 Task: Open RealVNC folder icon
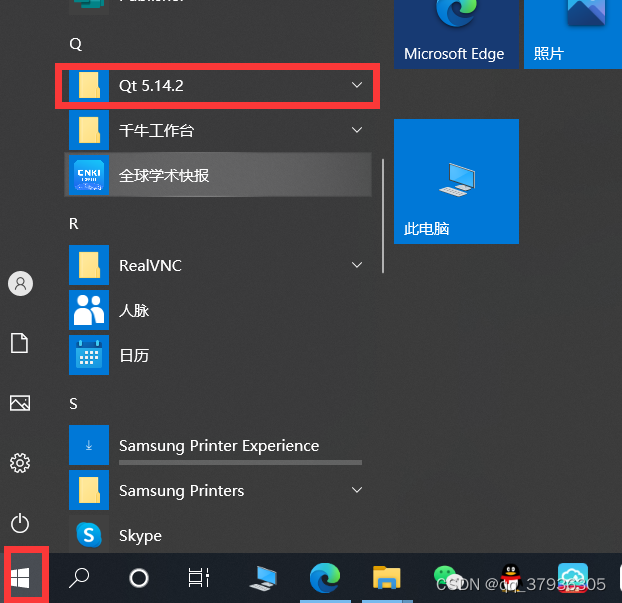(89, 265)
